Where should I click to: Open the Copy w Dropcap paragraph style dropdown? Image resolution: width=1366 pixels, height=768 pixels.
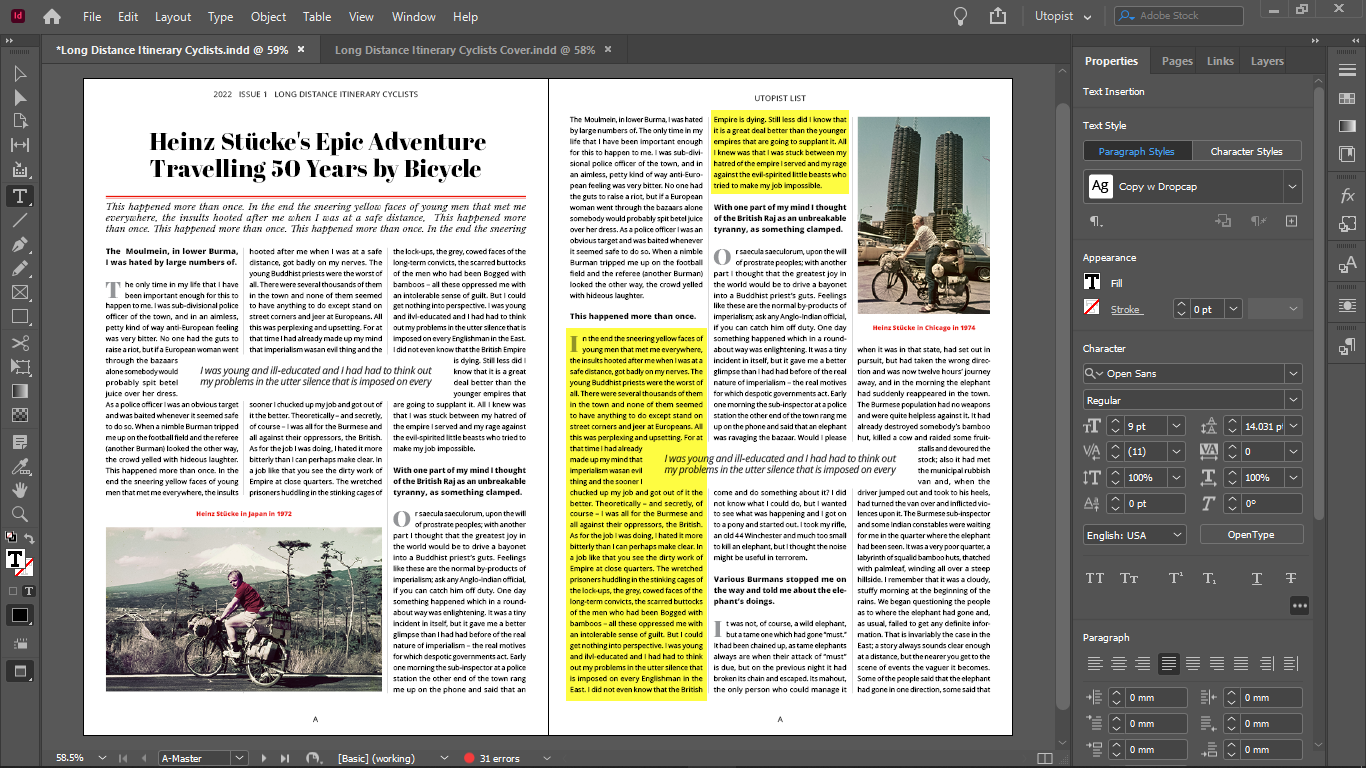[x=1294, y=186]
